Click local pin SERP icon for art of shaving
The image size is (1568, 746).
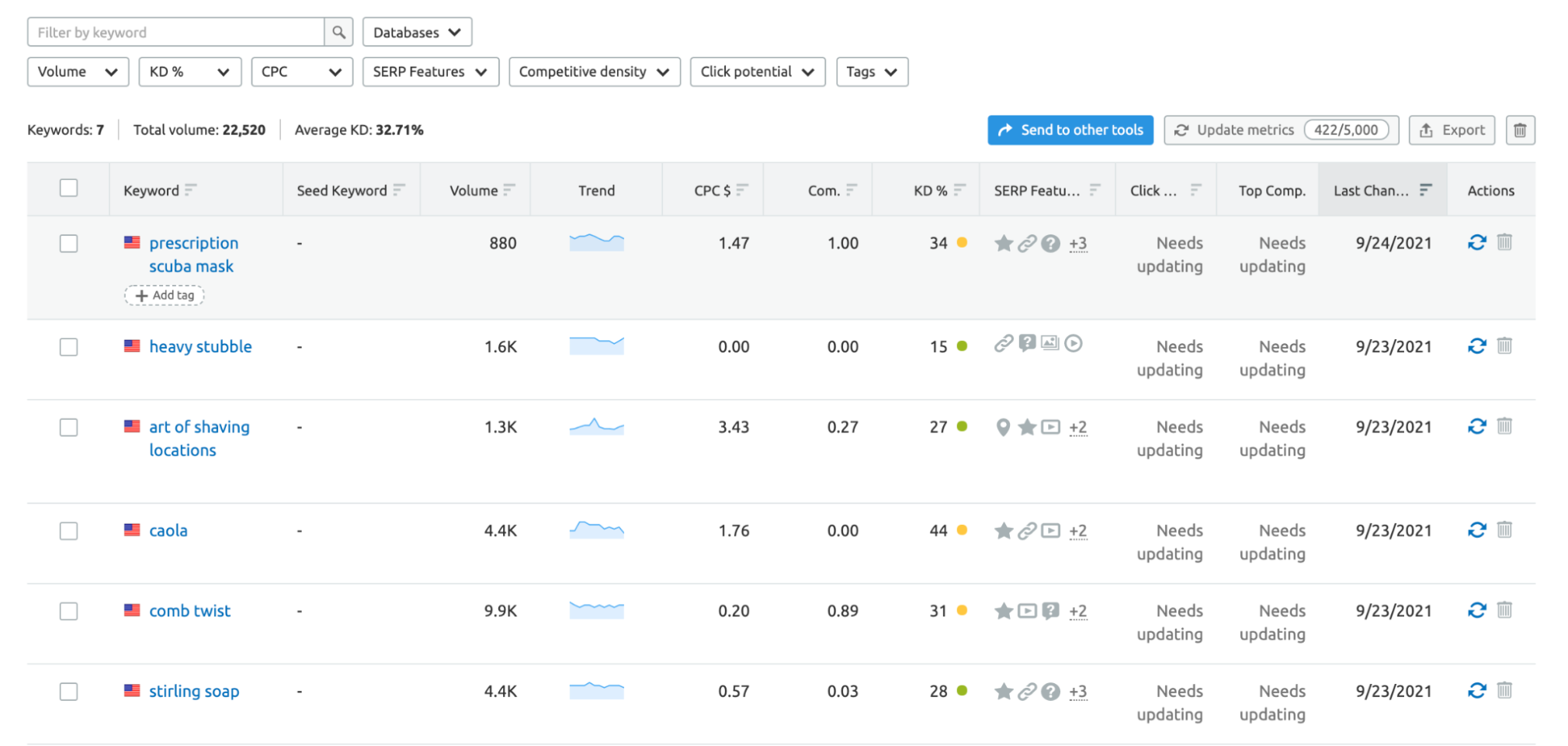point(1003,427)
